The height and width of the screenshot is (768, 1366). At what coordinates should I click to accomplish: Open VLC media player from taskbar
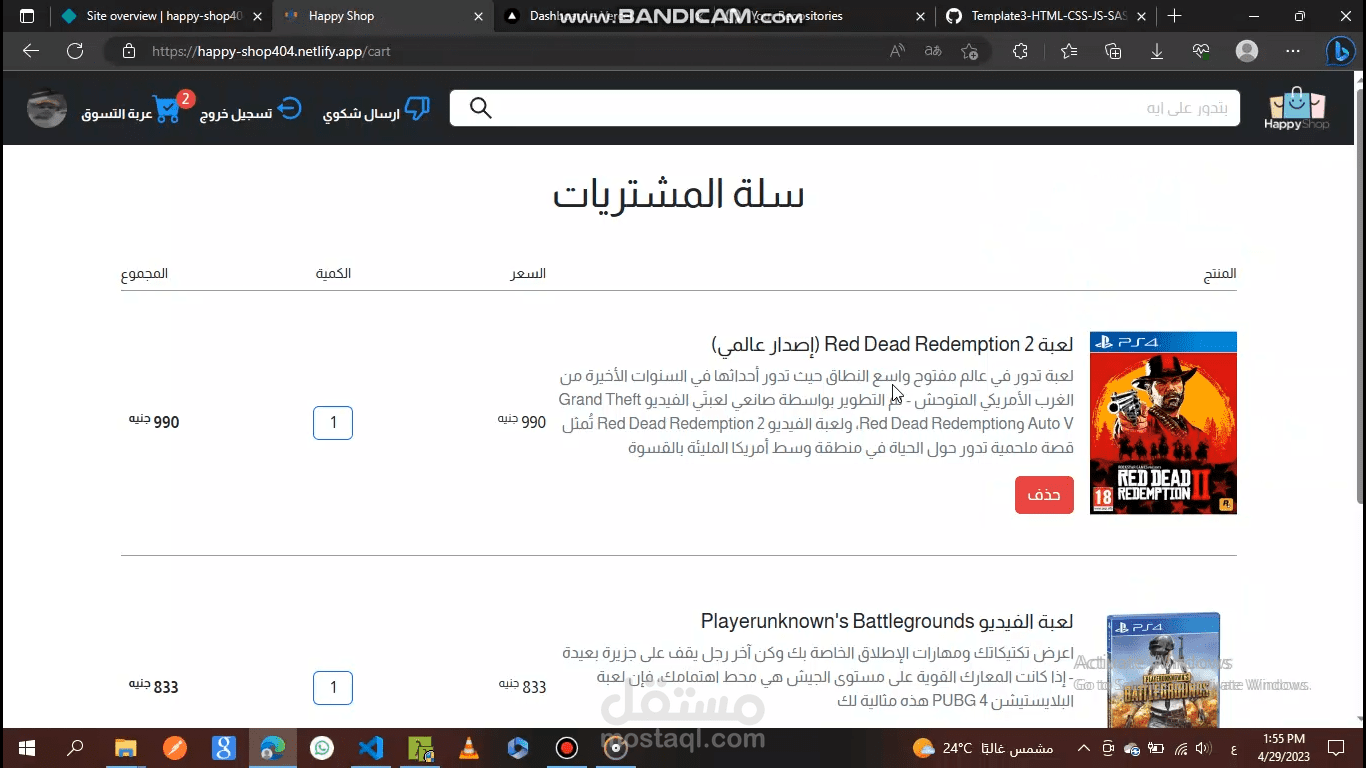pos(468,747)
